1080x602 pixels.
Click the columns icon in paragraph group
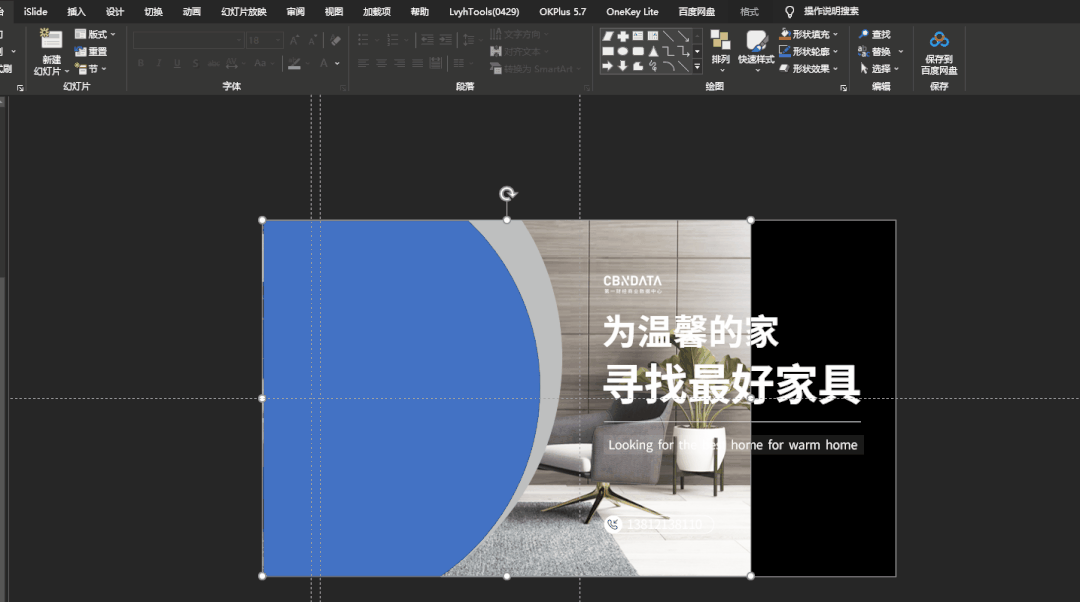tap(459, 63)
